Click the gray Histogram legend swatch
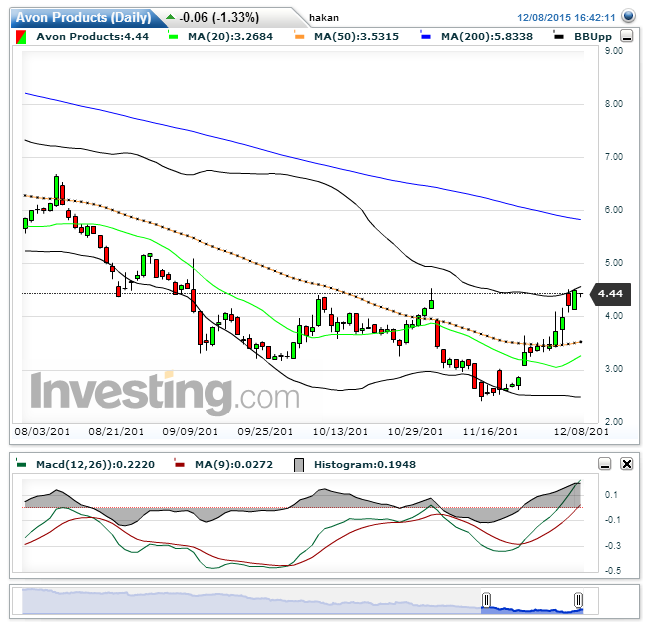The image size is (650, 627). click(x=298, y=465)
